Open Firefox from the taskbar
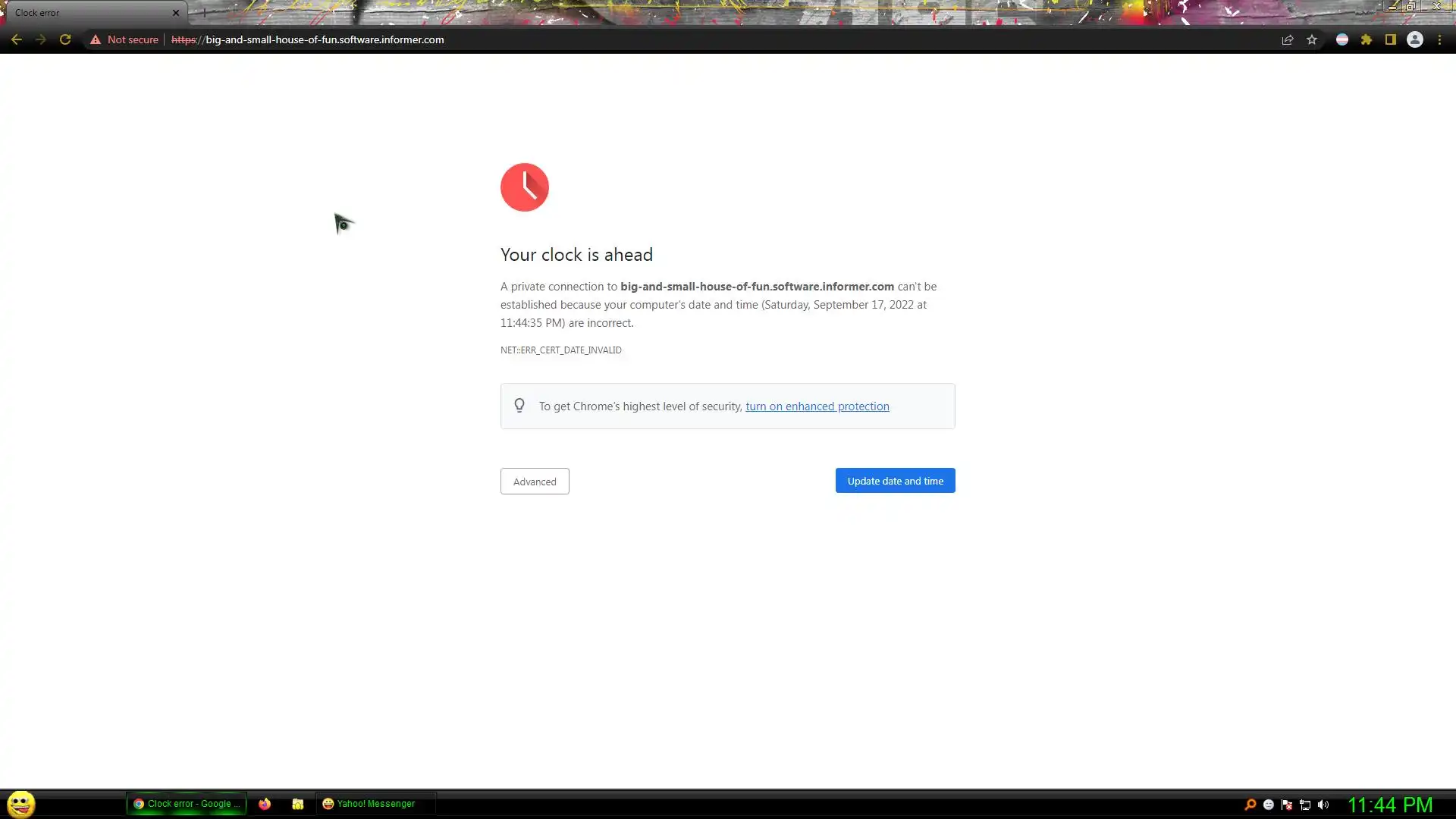This screenshot has height=819, width=1456. click(x=265, y=804)
